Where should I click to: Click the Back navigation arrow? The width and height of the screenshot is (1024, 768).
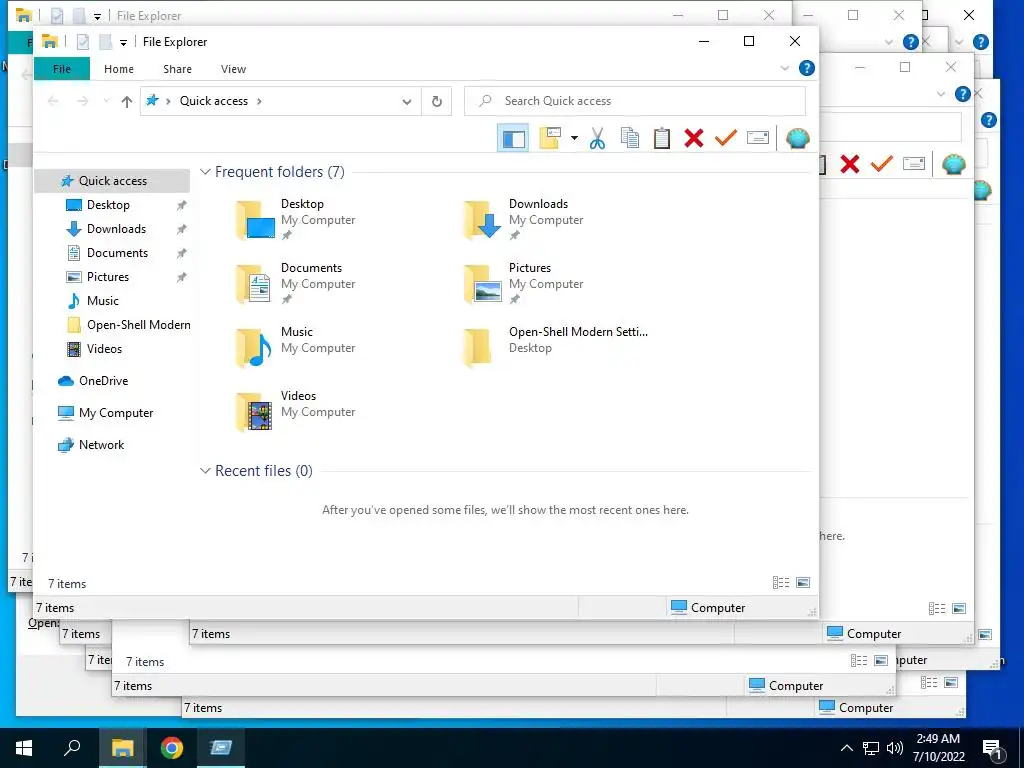click(x=54, y=101)
